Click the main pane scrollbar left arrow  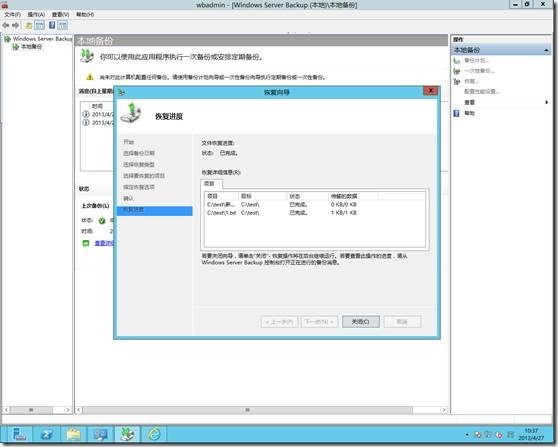pos(79,410)
